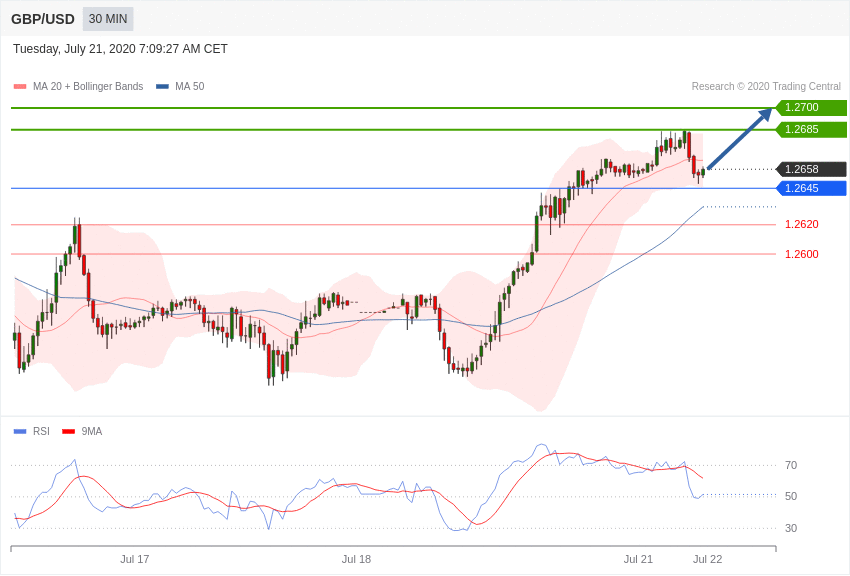
Task: Click the Jul 18 date axis label
Action: (x=356, y=559)
